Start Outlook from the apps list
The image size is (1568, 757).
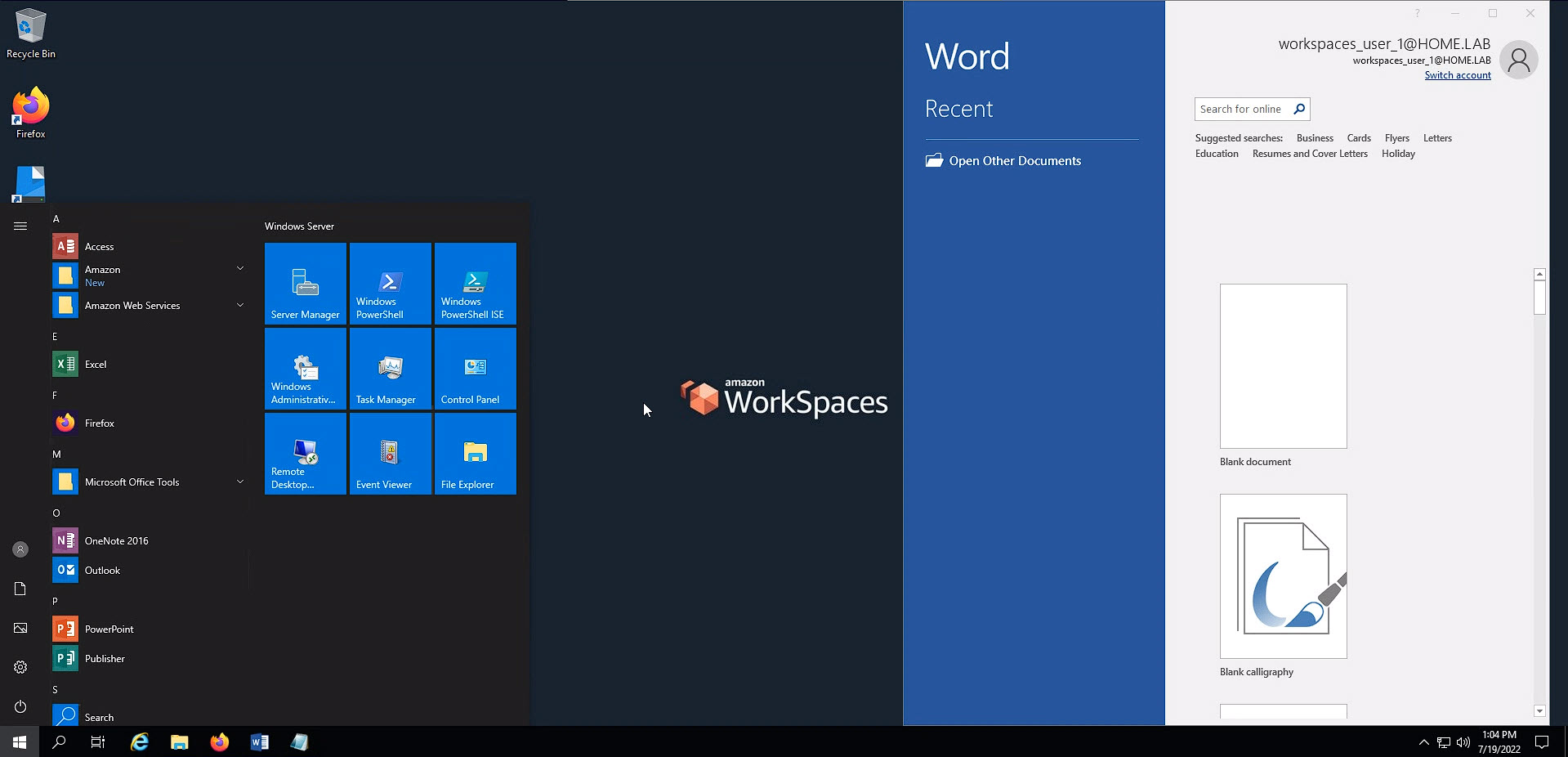point(101,570)
